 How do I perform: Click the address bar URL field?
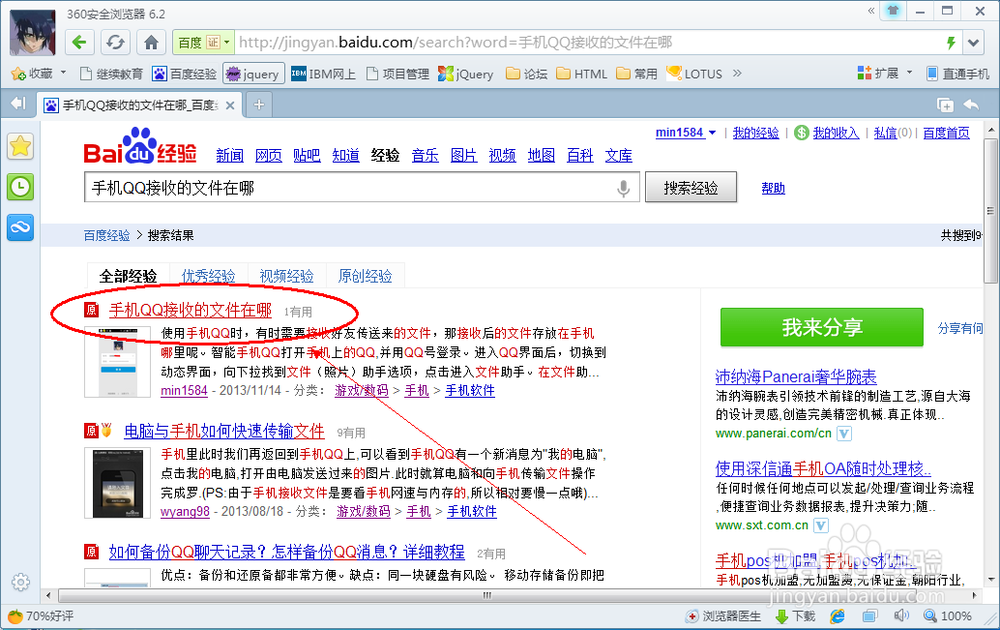coord(587,43)
